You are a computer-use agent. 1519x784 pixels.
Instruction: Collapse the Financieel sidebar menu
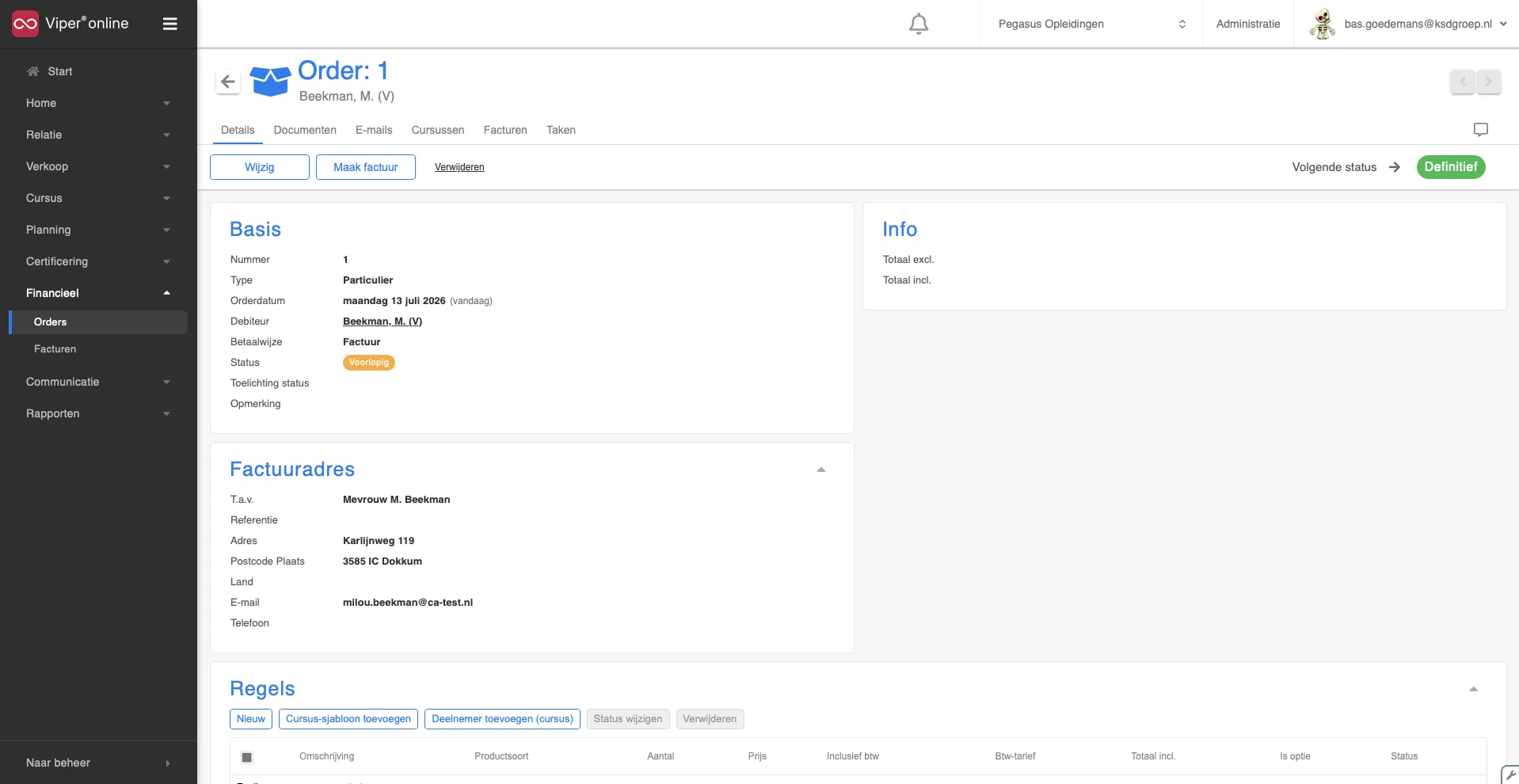[98, 293]
